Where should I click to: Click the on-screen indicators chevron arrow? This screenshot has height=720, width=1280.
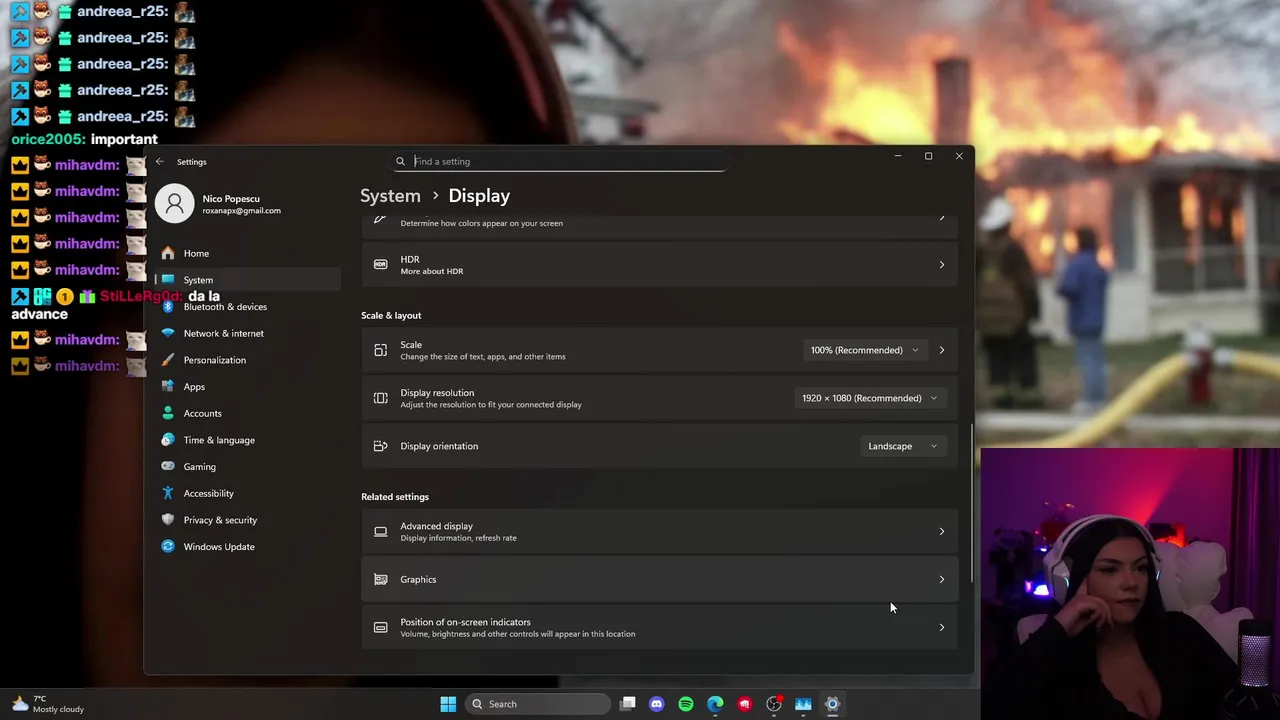[941, 628]
